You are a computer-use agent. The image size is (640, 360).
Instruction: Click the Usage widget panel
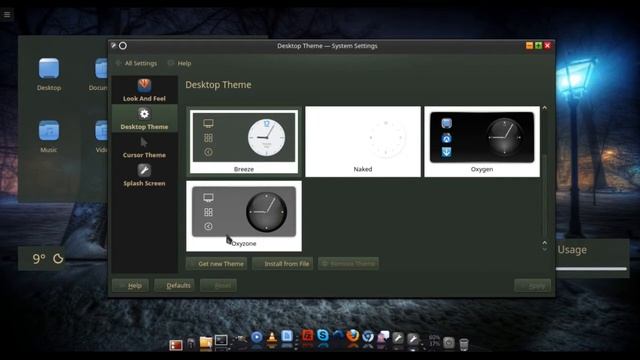(x=592, y=258)
